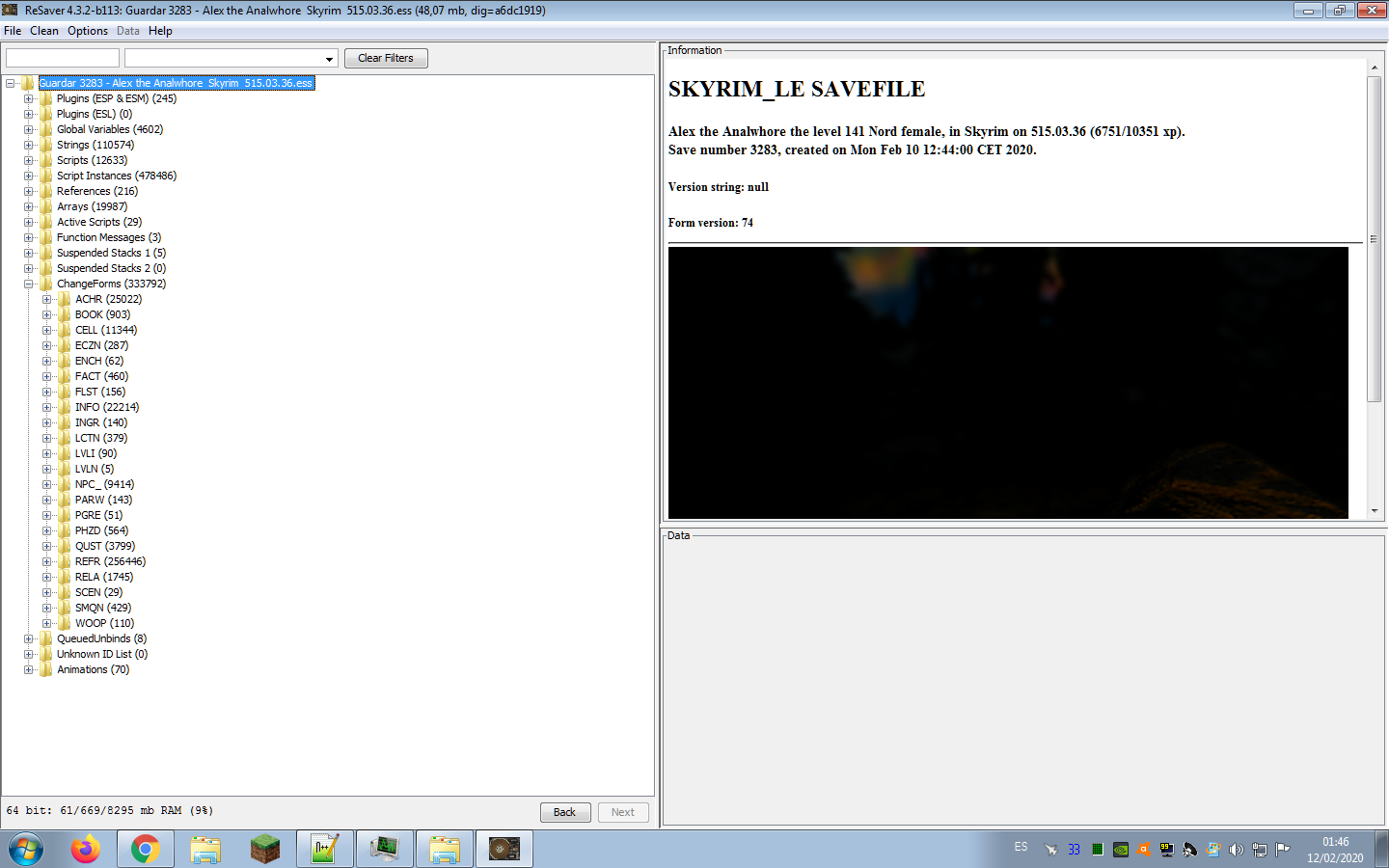
Task: Open the filter combo box dropdown arrow
Action: [329, 59]
